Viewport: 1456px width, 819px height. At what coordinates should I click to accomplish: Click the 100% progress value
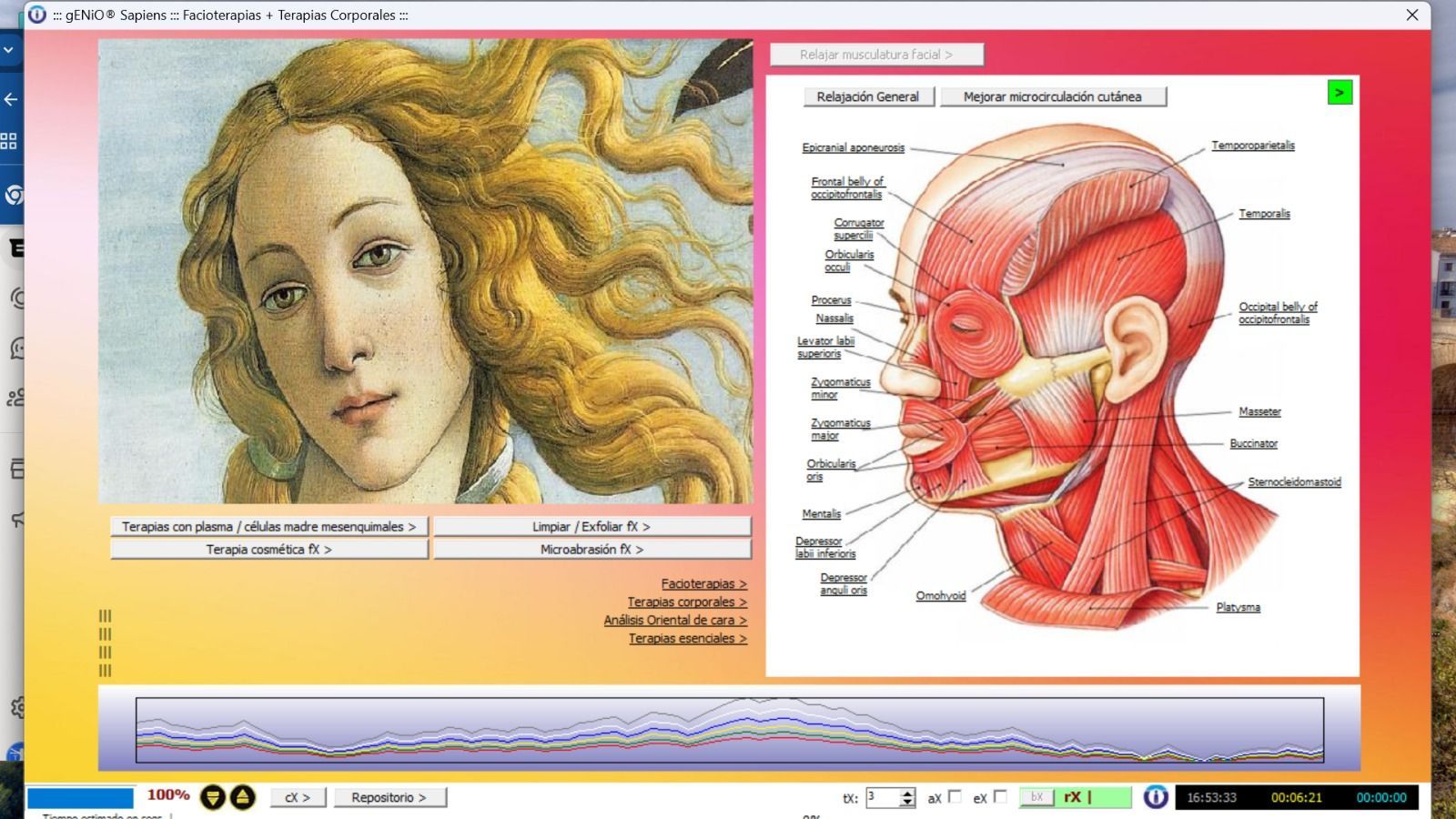pyautogui.click(x=168, y=794)
